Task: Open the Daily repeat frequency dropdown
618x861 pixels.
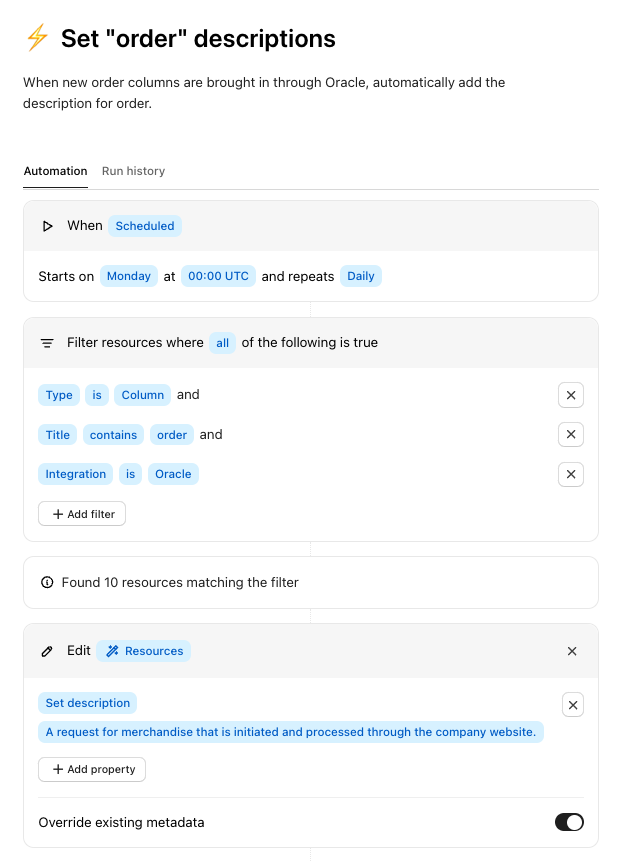Action: pyautogui.click(x=360, y=276)
